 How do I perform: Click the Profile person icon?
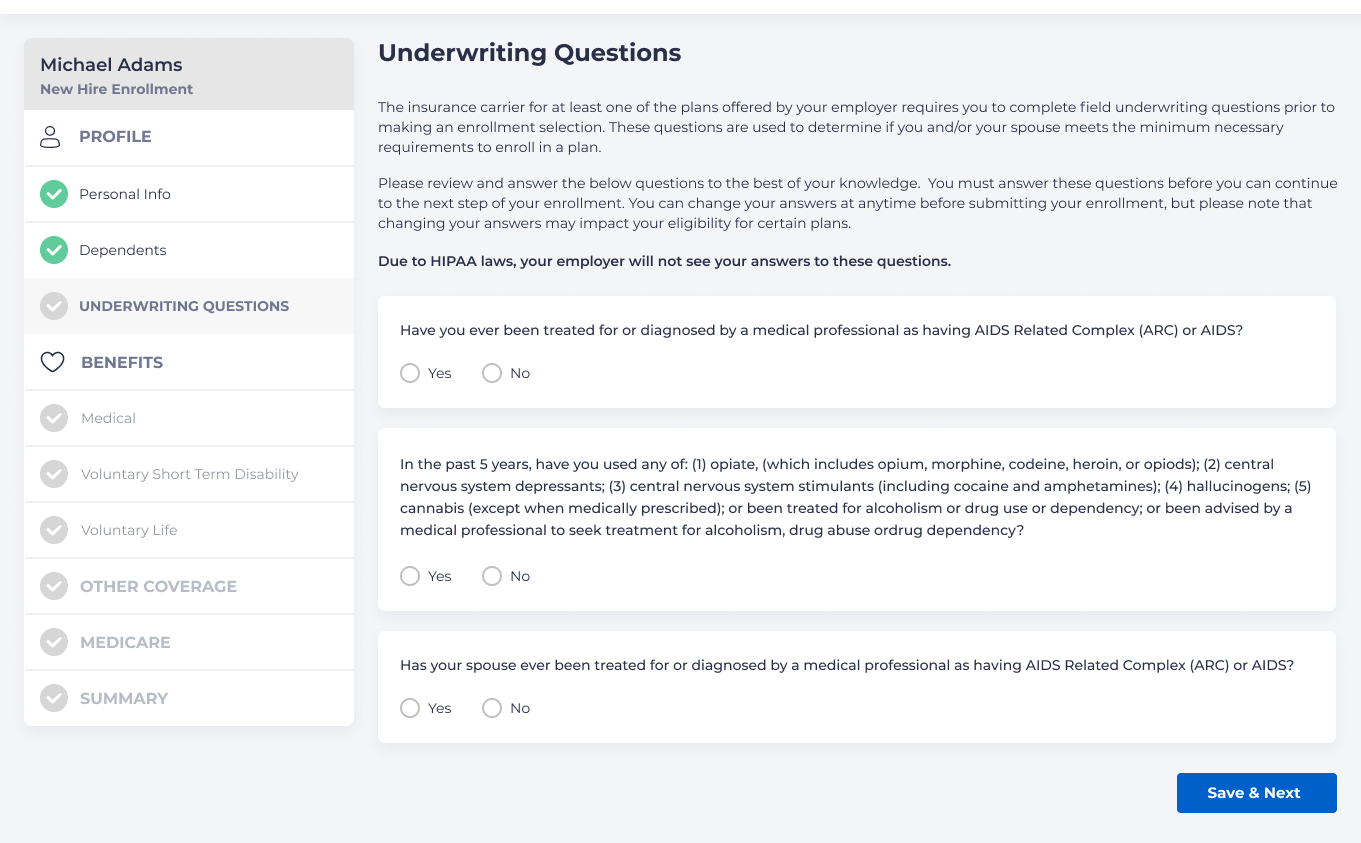[50, 137]
